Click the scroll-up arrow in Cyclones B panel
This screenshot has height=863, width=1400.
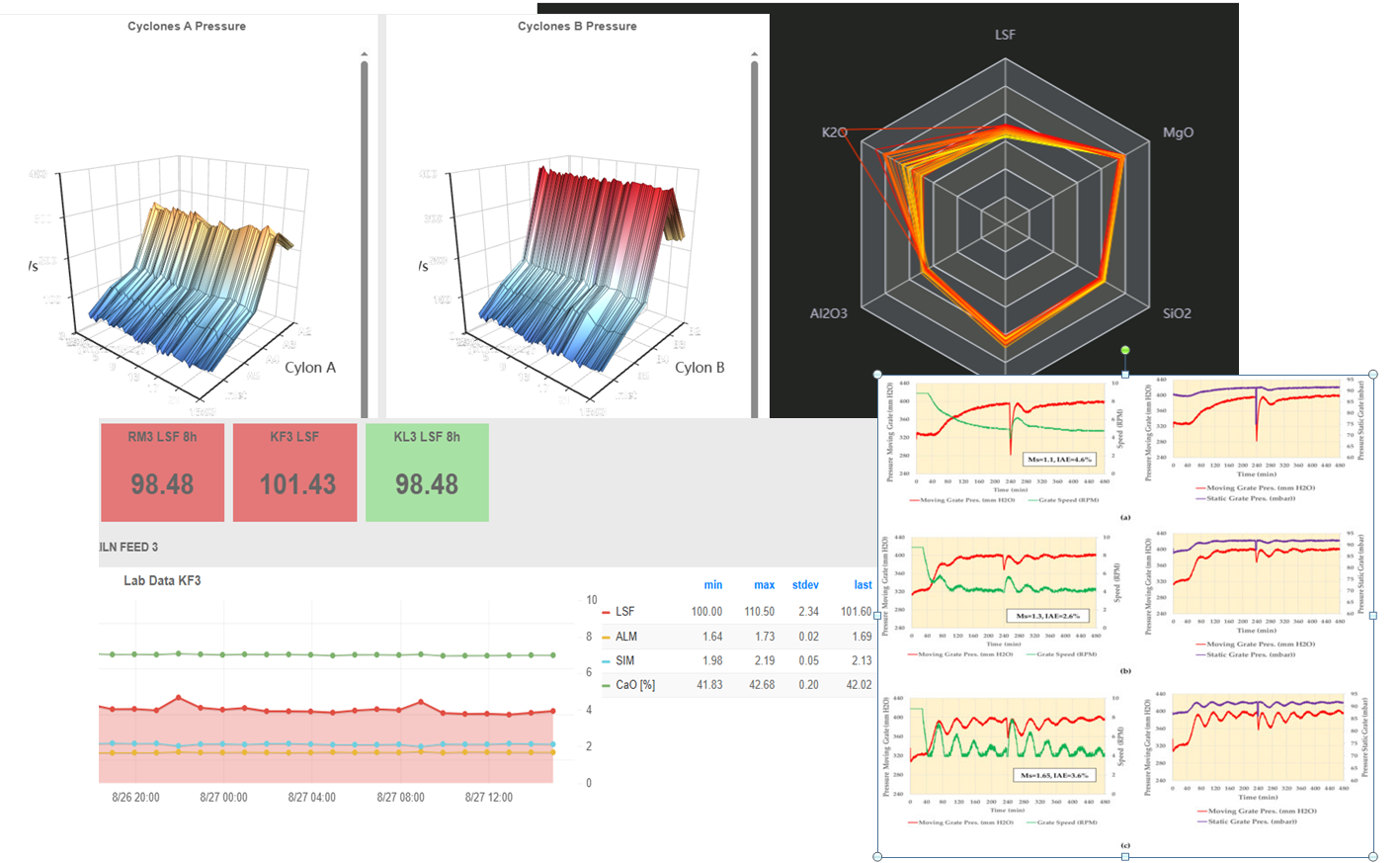(754, 54)
